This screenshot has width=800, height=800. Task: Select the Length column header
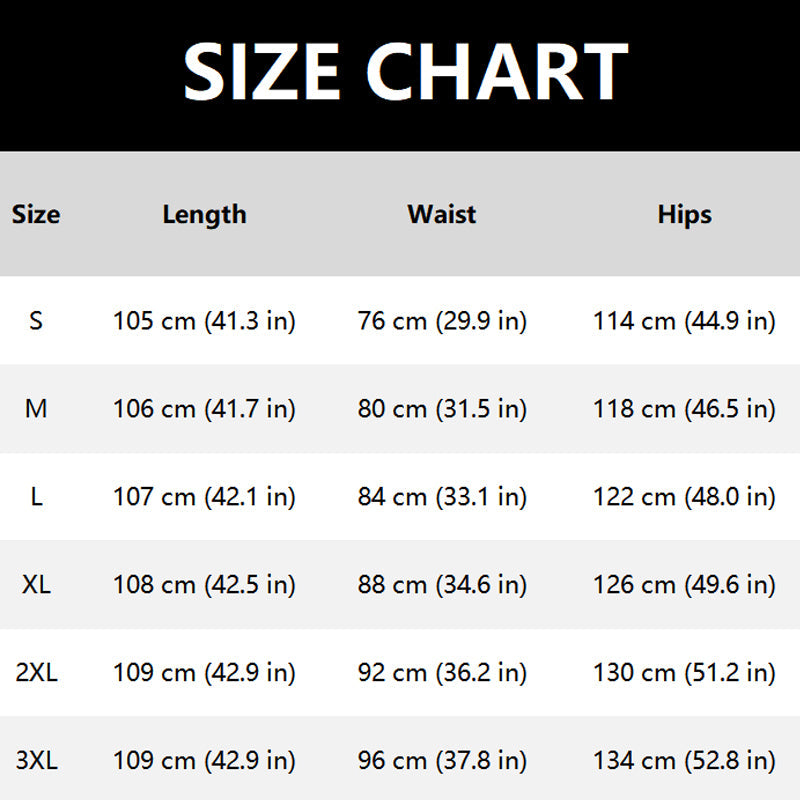tap(204, 214)
